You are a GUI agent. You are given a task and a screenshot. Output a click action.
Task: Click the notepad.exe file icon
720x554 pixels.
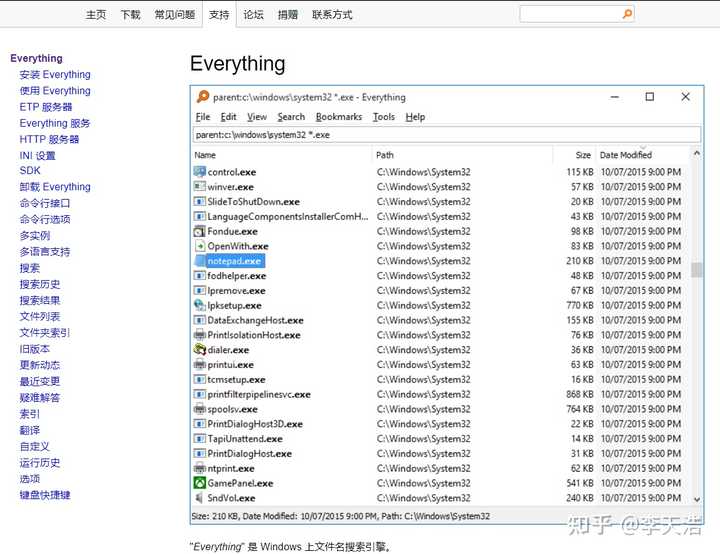click(199, 261)
